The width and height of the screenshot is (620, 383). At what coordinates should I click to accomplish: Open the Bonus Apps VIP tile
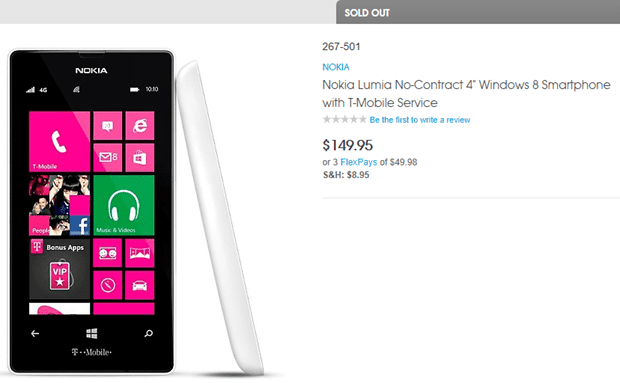59,269
